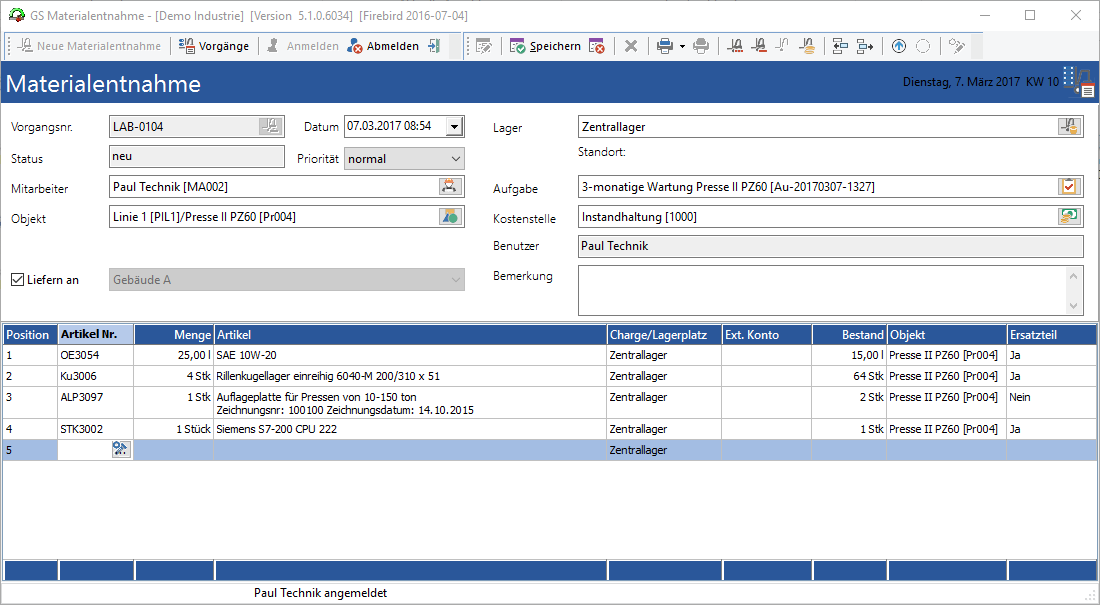Click the Vorgänge toolbar button

pyautogui.click(x=214, y=46)
